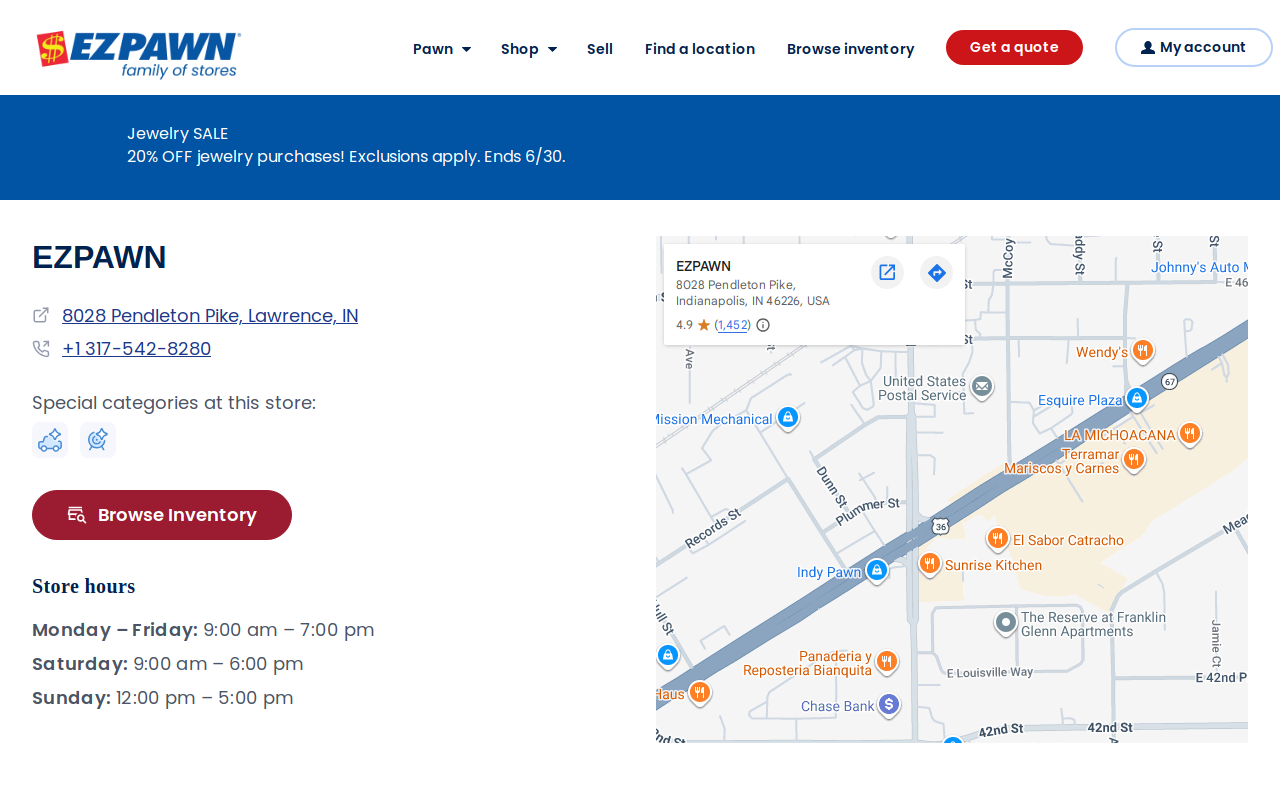This screenshot has width=1280, height=800.
Task: Click the info icon beside the review count
Action: [x=763, y=325]
